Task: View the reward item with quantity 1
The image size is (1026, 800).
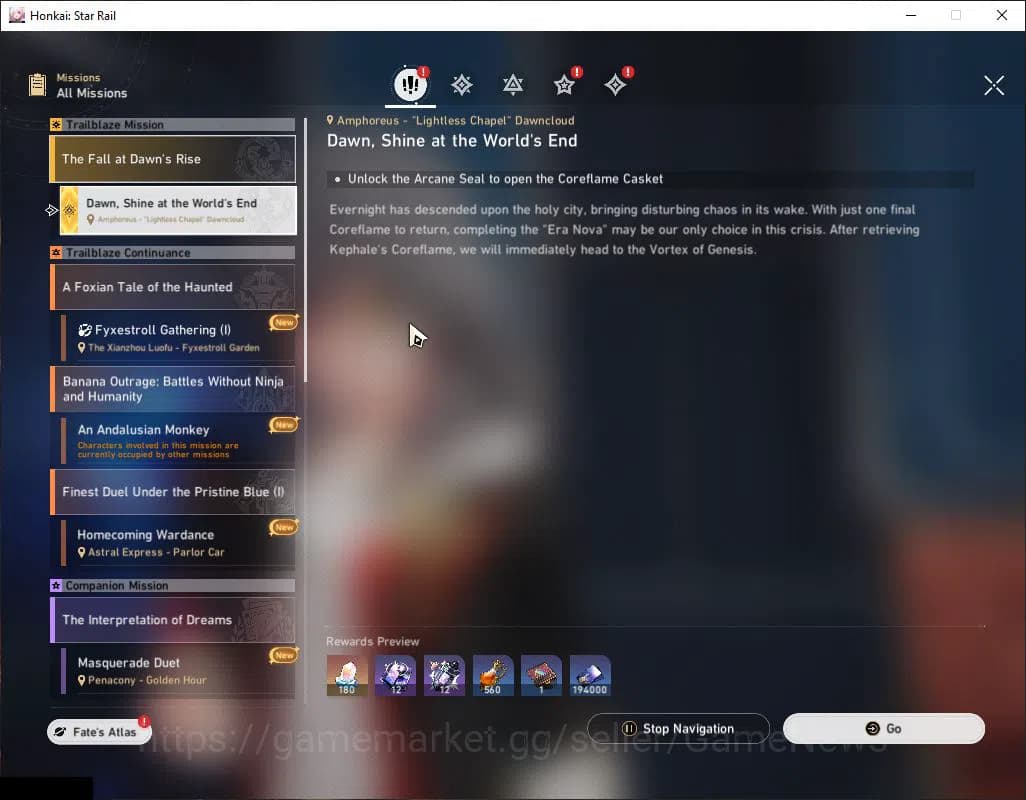Action: tap(541, 675)
